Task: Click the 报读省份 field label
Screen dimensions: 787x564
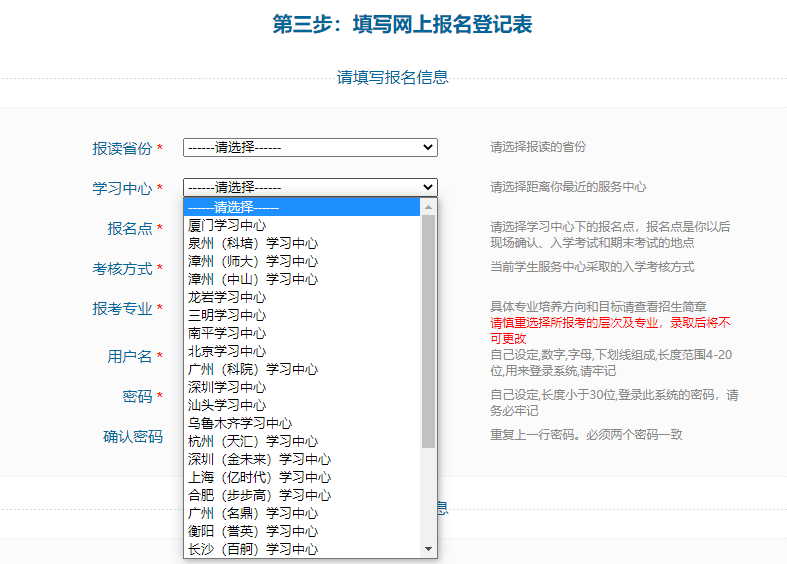Action: 122,149
